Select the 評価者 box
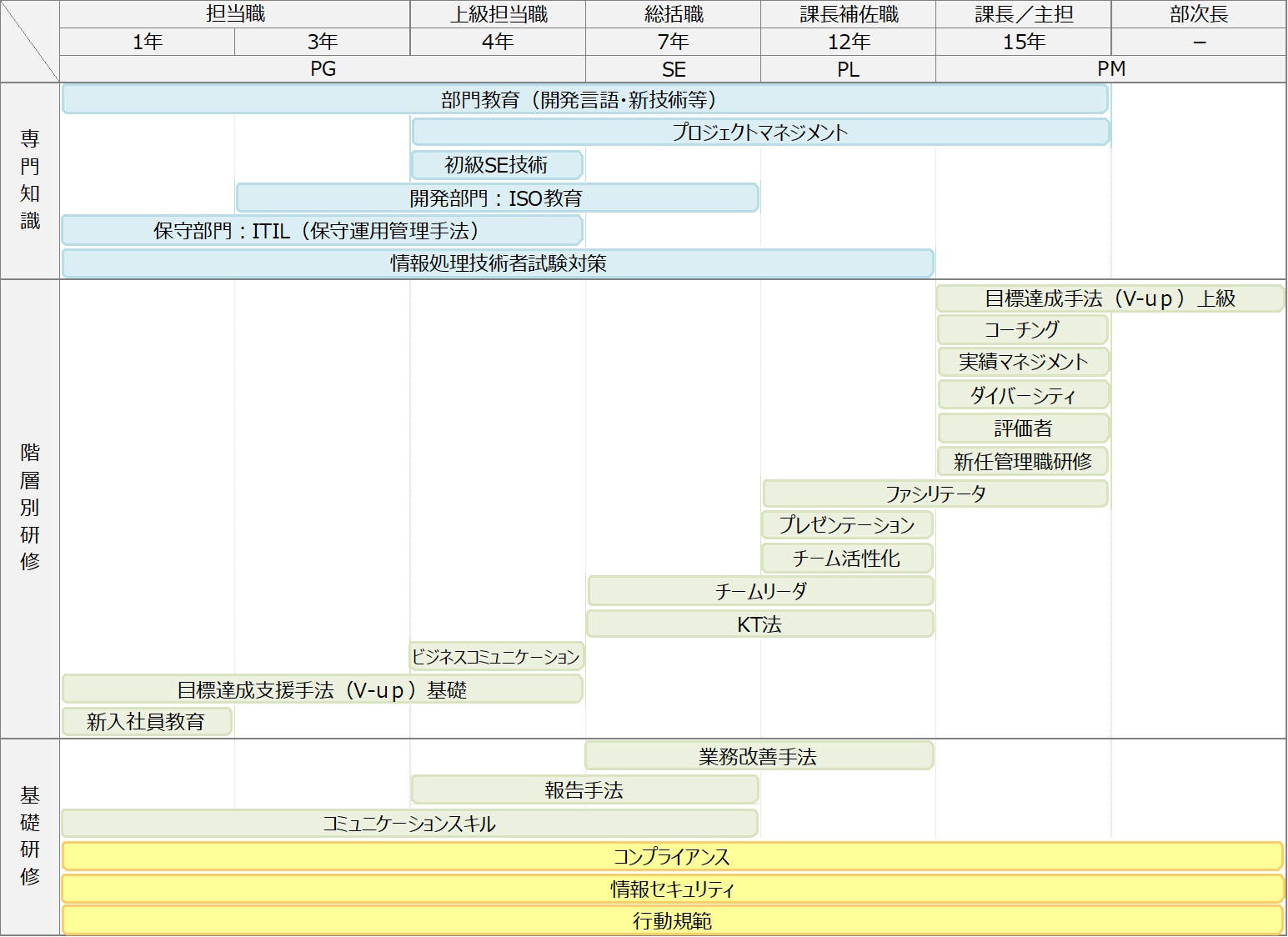This screenshot has width=1288, height=937. click(1023, 428)
